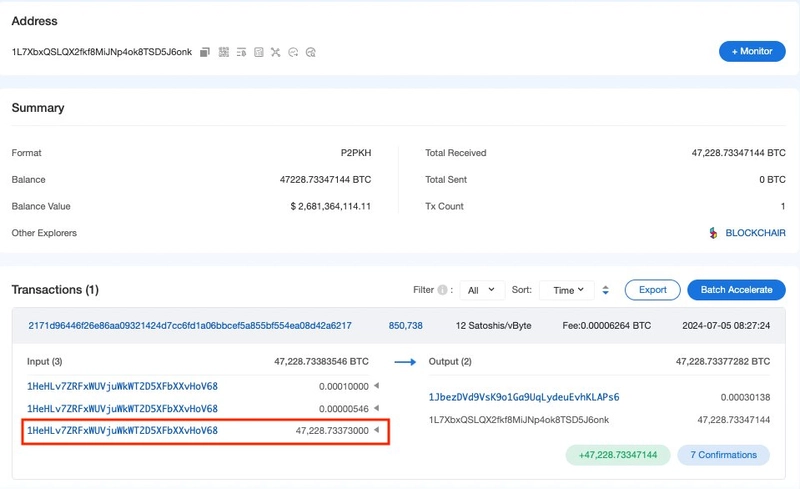Copy the address using the copy icon
Image resolution: width=800 pixels, height=489 pixels.
coord(205,52)
